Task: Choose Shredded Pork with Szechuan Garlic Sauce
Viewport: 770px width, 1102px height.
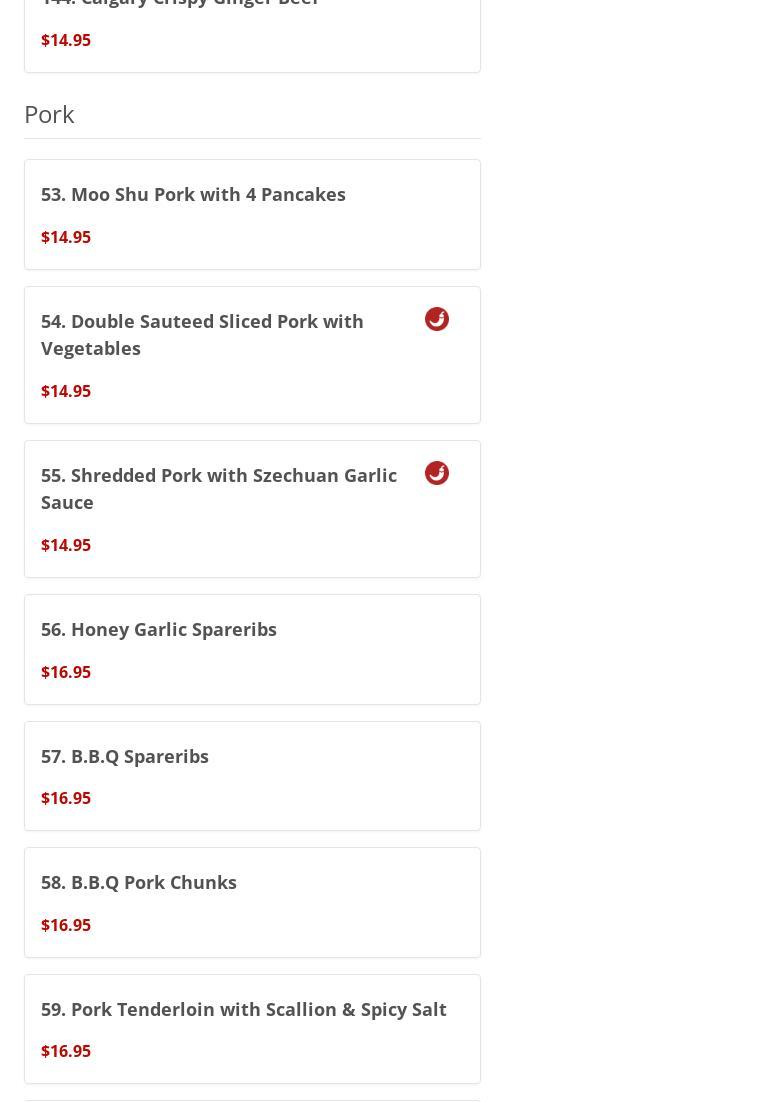Action: pos(218,488)
